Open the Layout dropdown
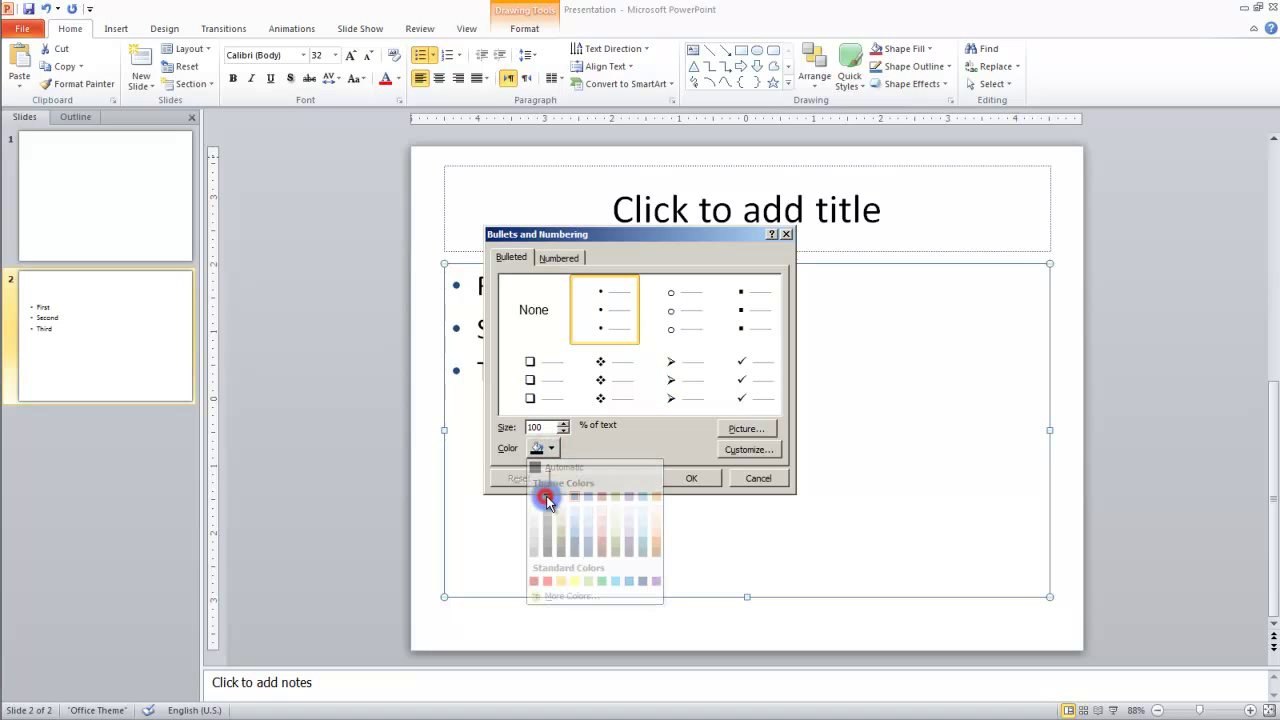 point(186,48)
